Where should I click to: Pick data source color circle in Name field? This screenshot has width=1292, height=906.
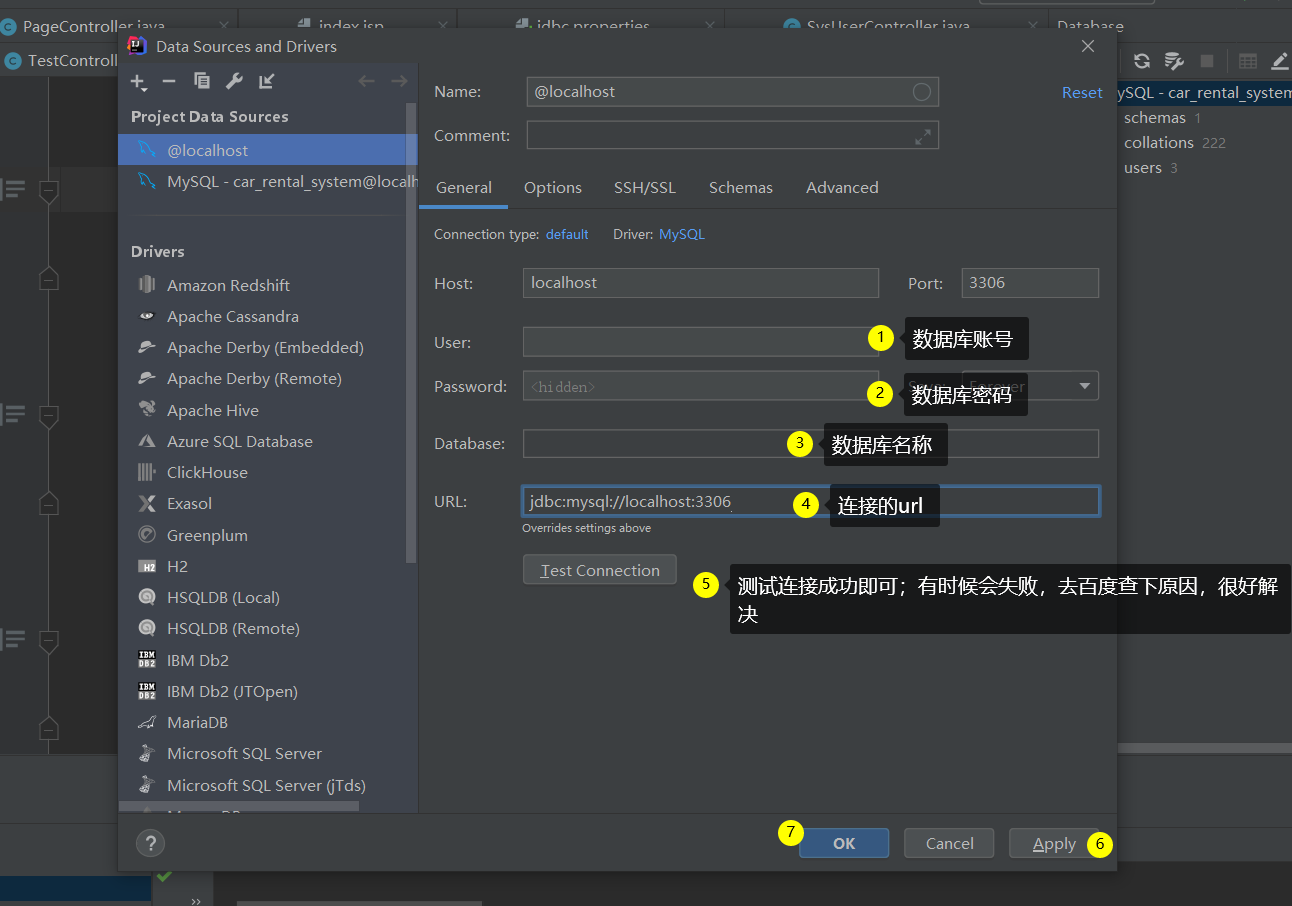tap(922, 92)
